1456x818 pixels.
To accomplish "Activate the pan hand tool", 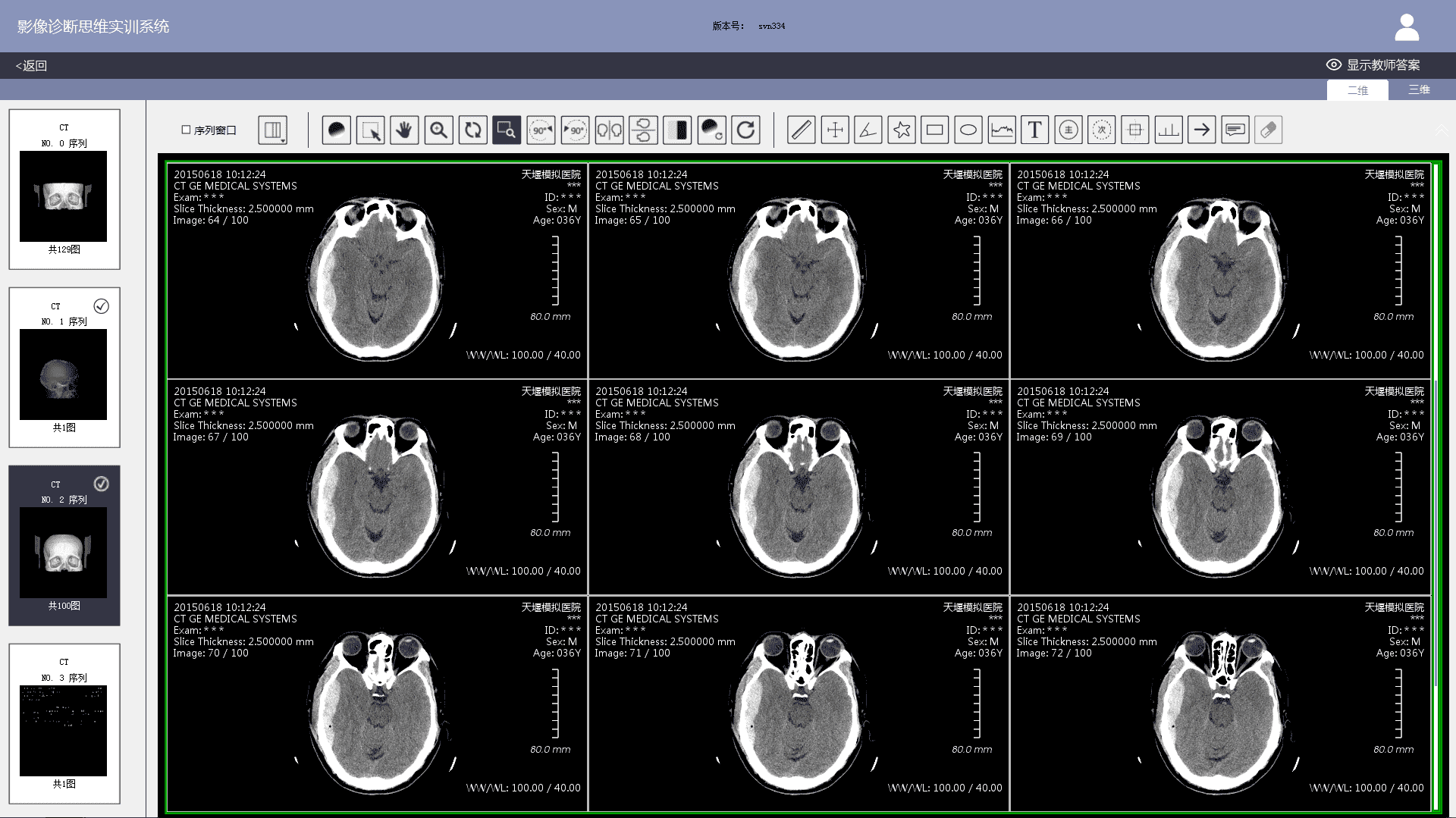I will (404, 130).
